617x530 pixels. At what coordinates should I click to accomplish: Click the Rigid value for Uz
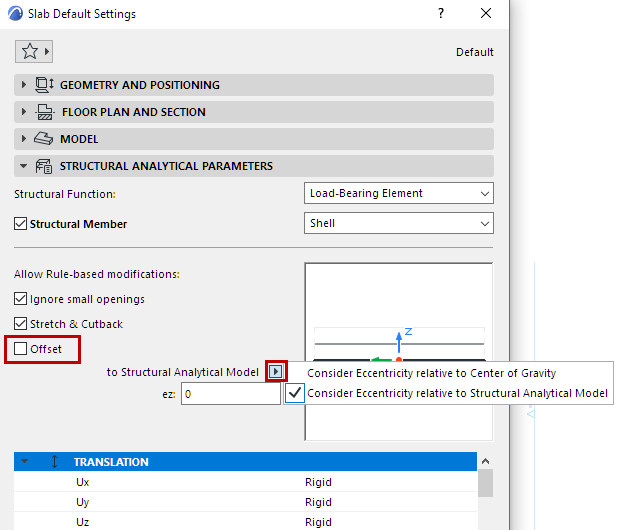(318, 522)
